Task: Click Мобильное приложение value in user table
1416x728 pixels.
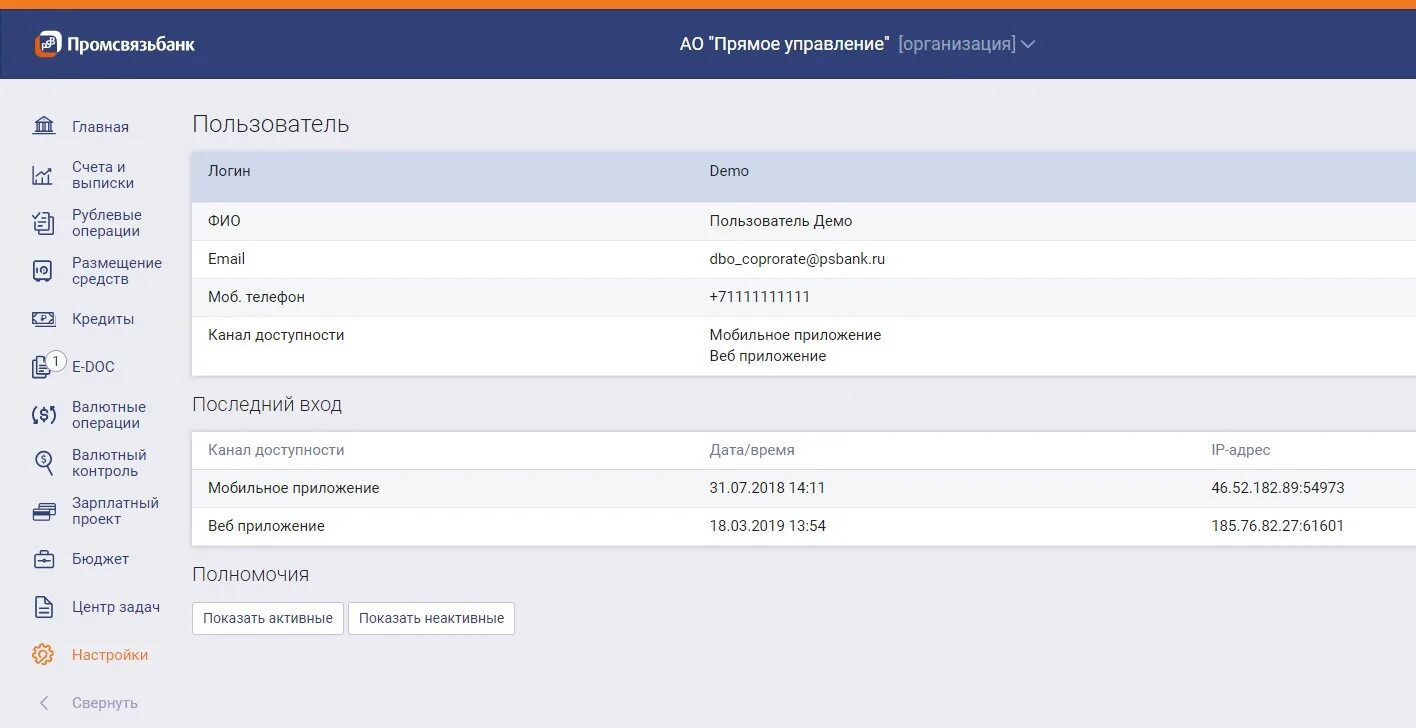Action: (795, 335)
